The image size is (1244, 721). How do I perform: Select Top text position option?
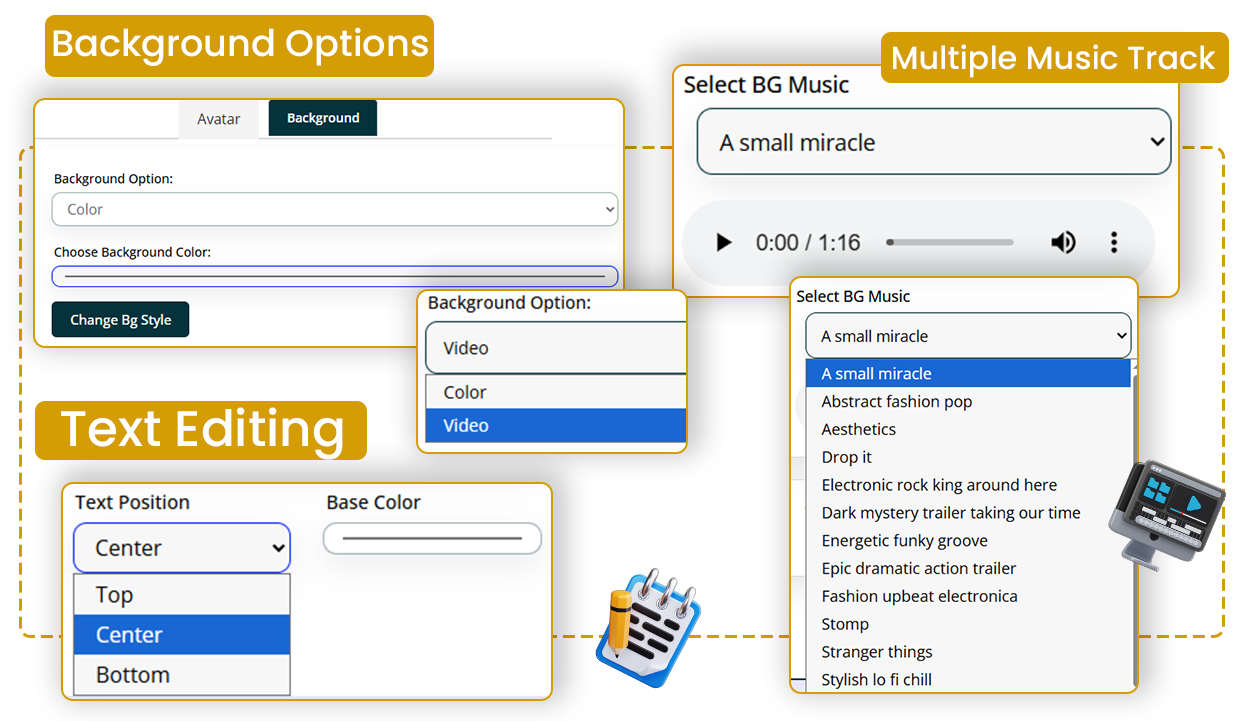[x=182, y=595]
